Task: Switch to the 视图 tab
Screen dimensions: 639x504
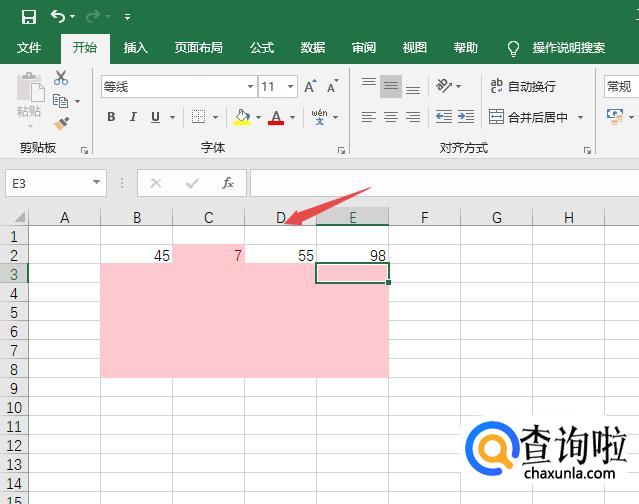Action: click(414, 48)
